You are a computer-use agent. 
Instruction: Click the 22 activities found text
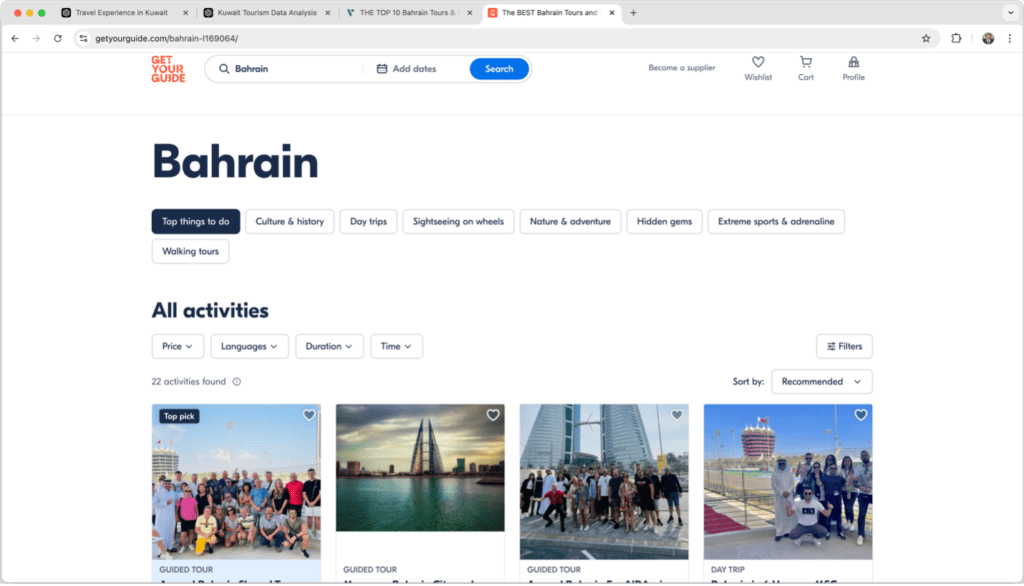189,382
